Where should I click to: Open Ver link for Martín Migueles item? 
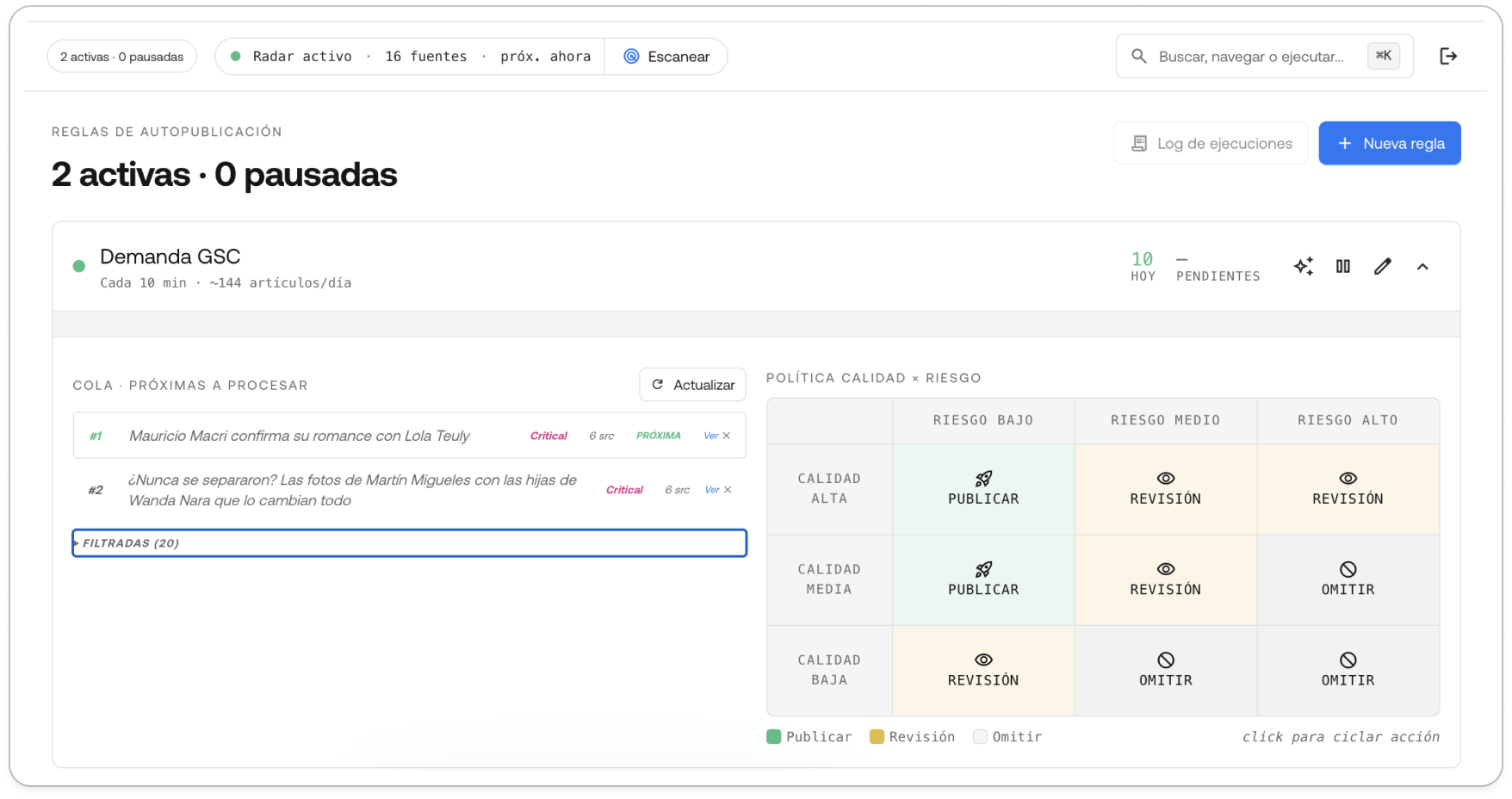pyautogui.click(x=712, y=490)
